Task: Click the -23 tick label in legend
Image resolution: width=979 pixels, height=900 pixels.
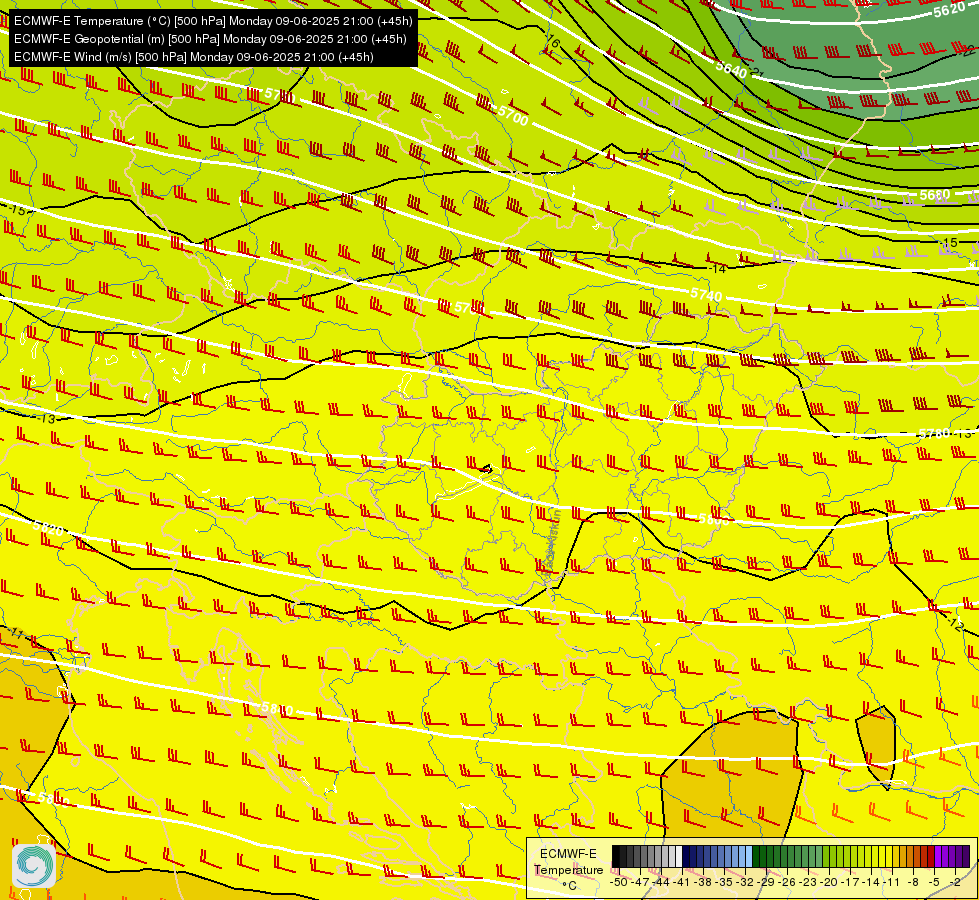Action: 809,882
